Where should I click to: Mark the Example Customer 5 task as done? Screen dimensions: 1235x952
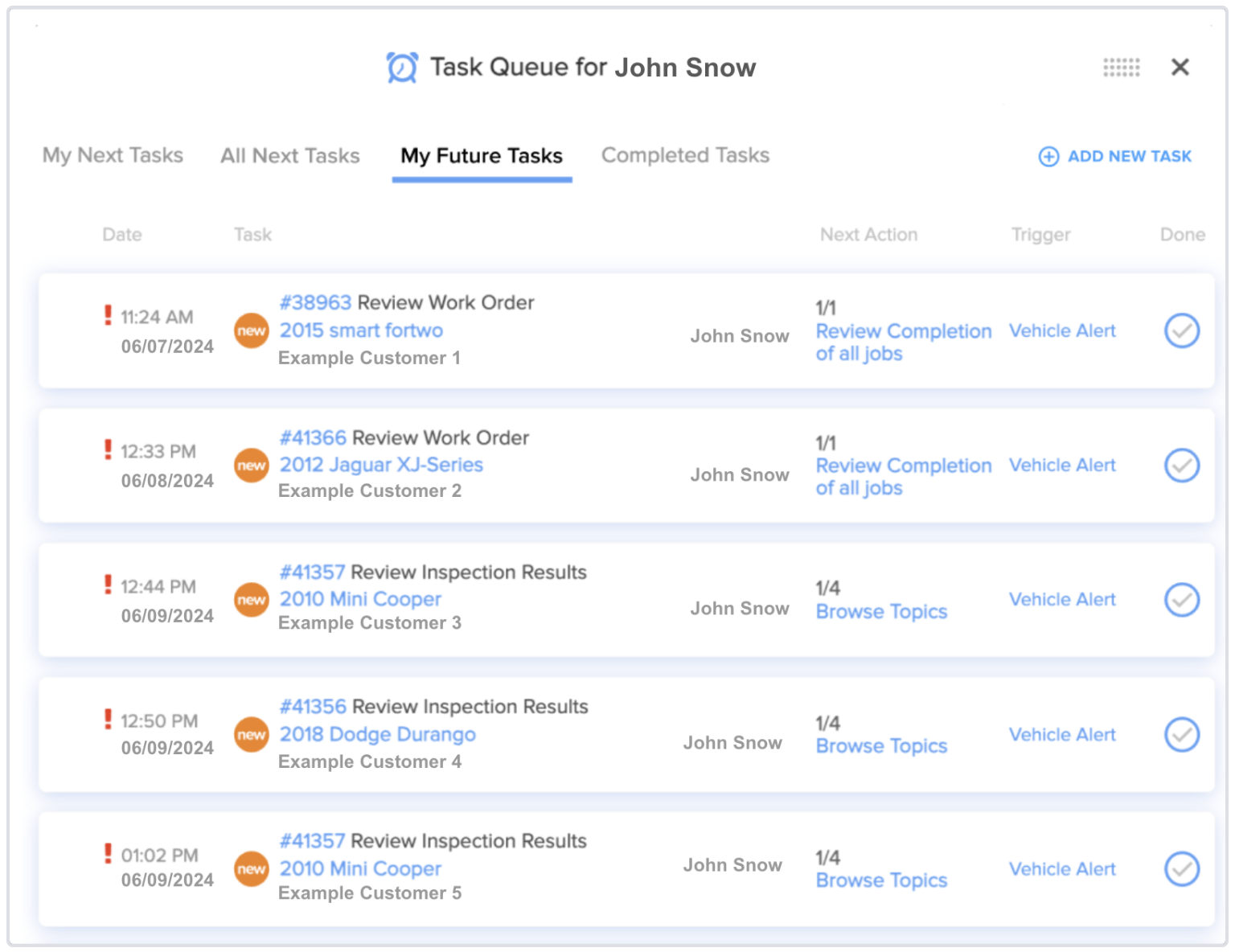coord(1182,868)
